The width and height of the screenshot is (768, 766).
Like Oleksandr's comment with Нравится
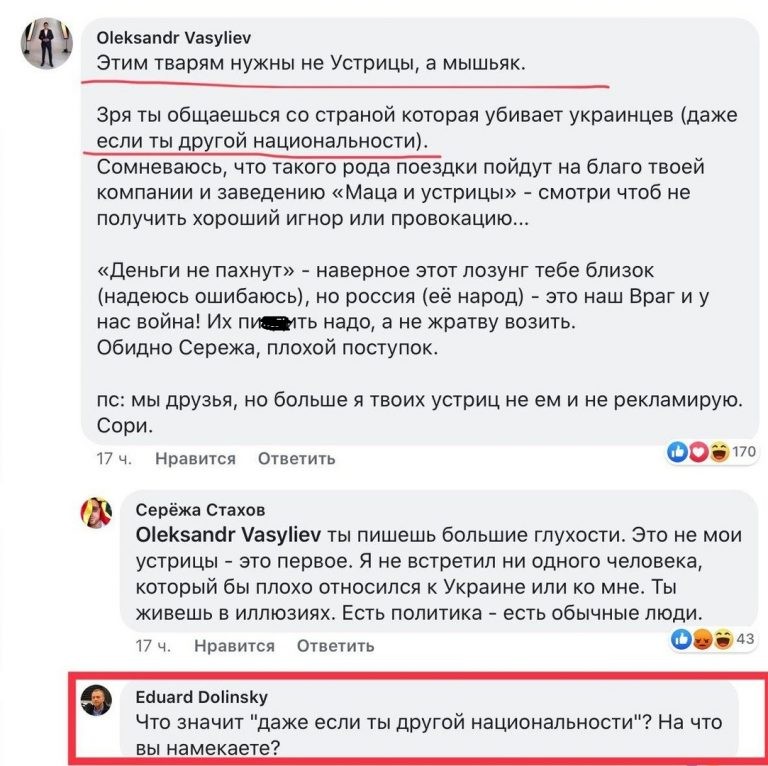tap(196, 459)
